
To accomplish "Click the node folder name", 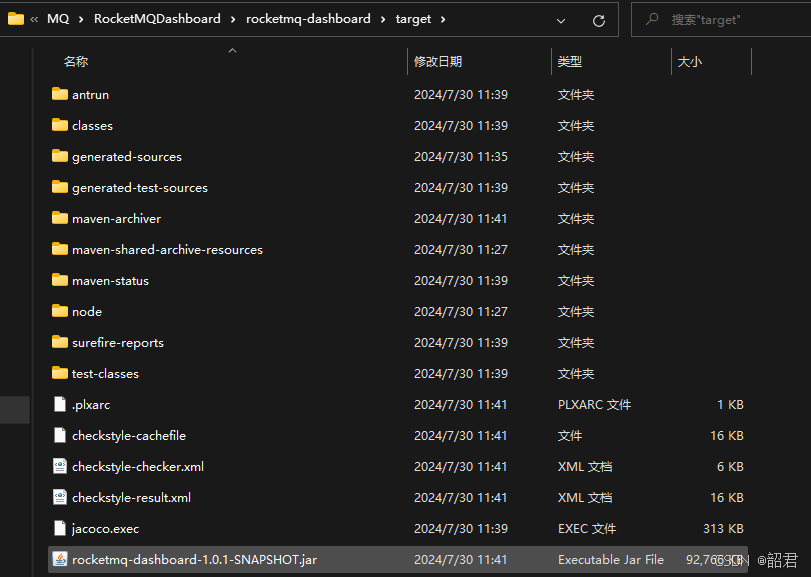I will click(87, 312).
